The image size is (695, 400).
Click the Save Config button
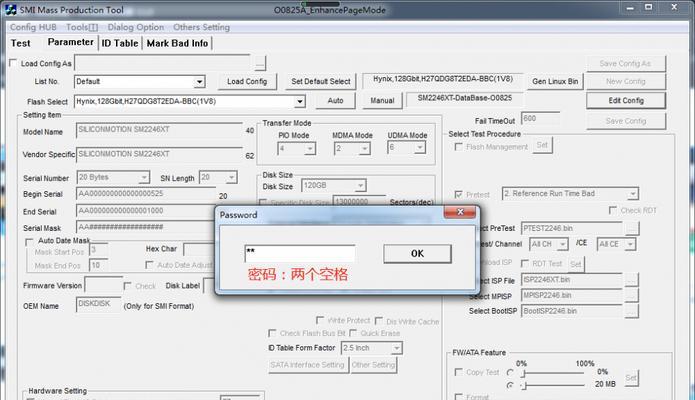625,121
